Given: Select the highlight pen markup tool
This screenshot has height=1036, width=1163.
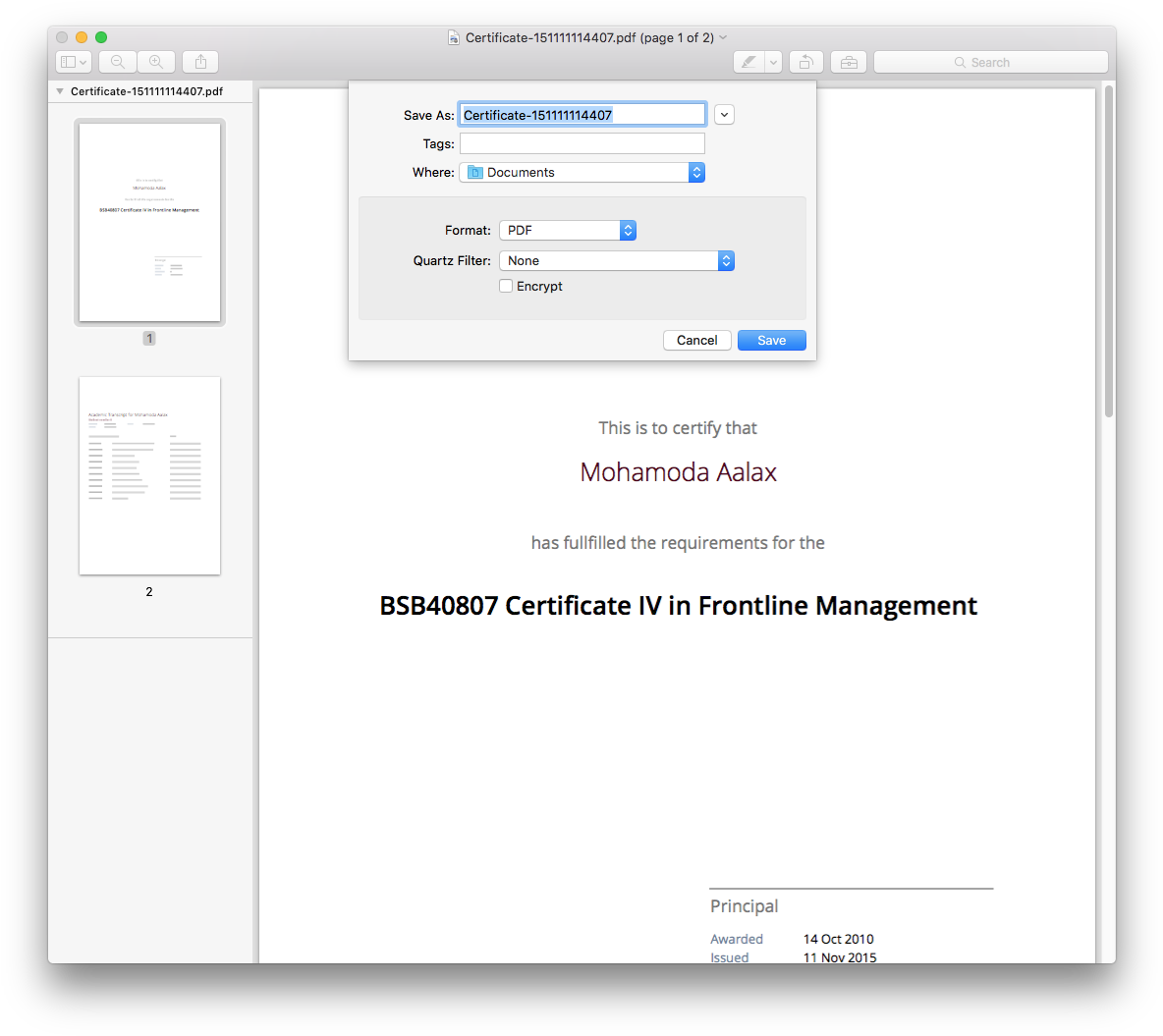Looking at the screenshot, I should pos(749,62).
